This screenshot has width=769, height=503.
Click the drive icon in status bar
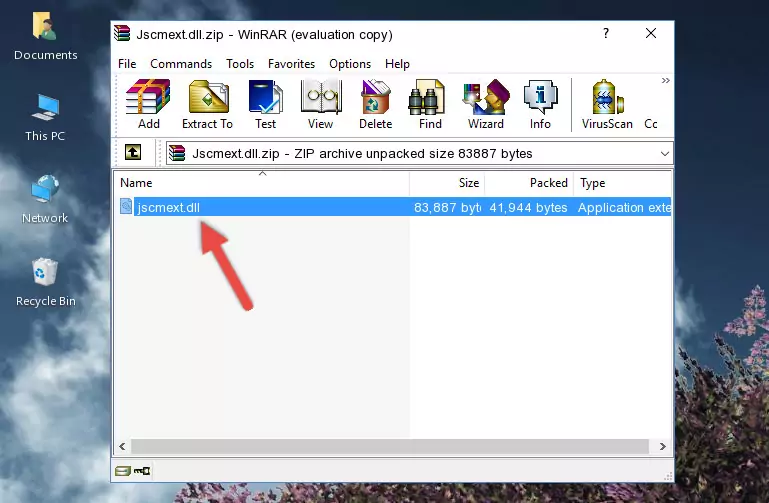122,471
